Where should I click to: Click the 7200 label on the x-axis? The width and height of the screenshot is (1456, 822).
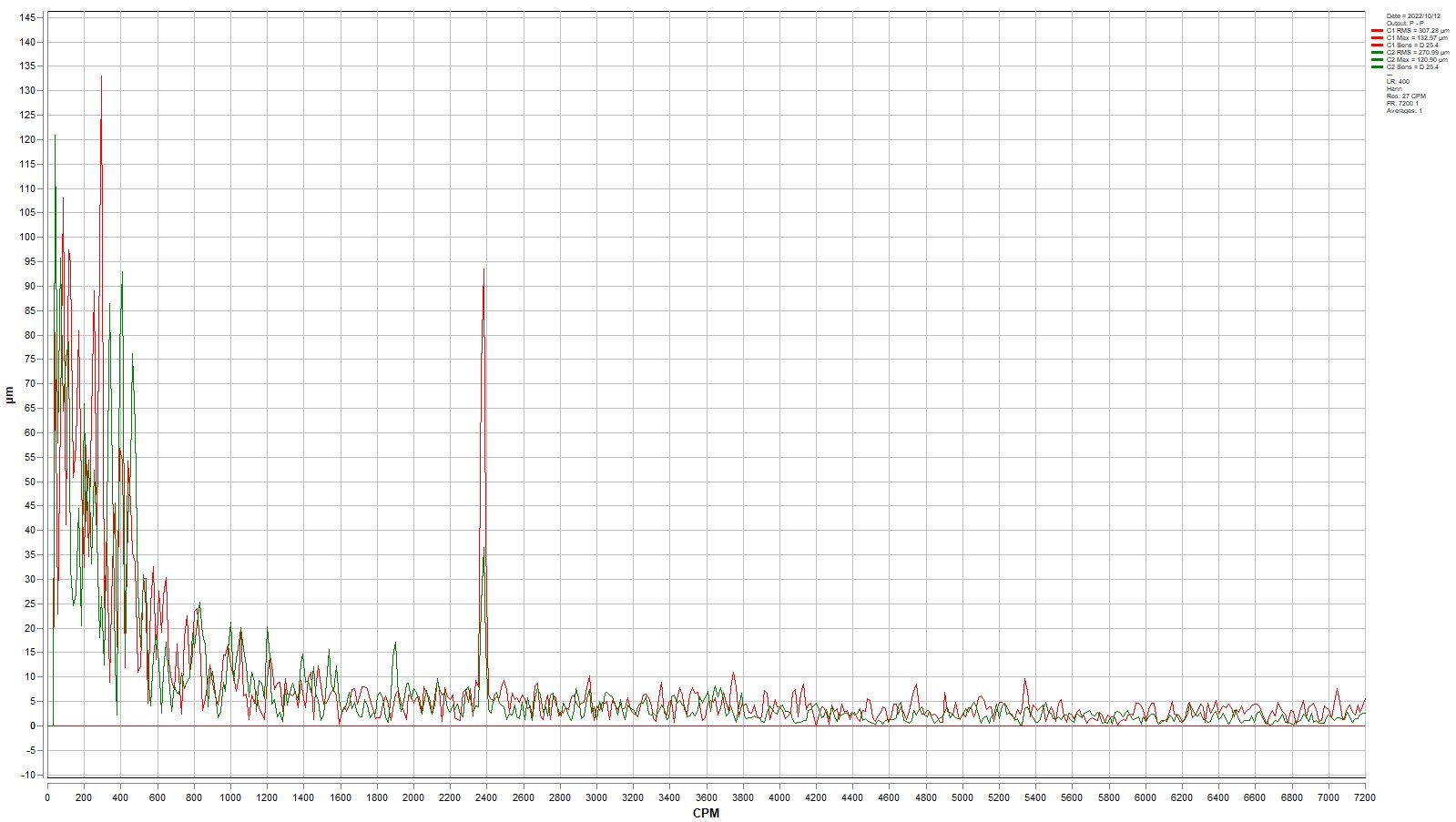pos(1365,797)
